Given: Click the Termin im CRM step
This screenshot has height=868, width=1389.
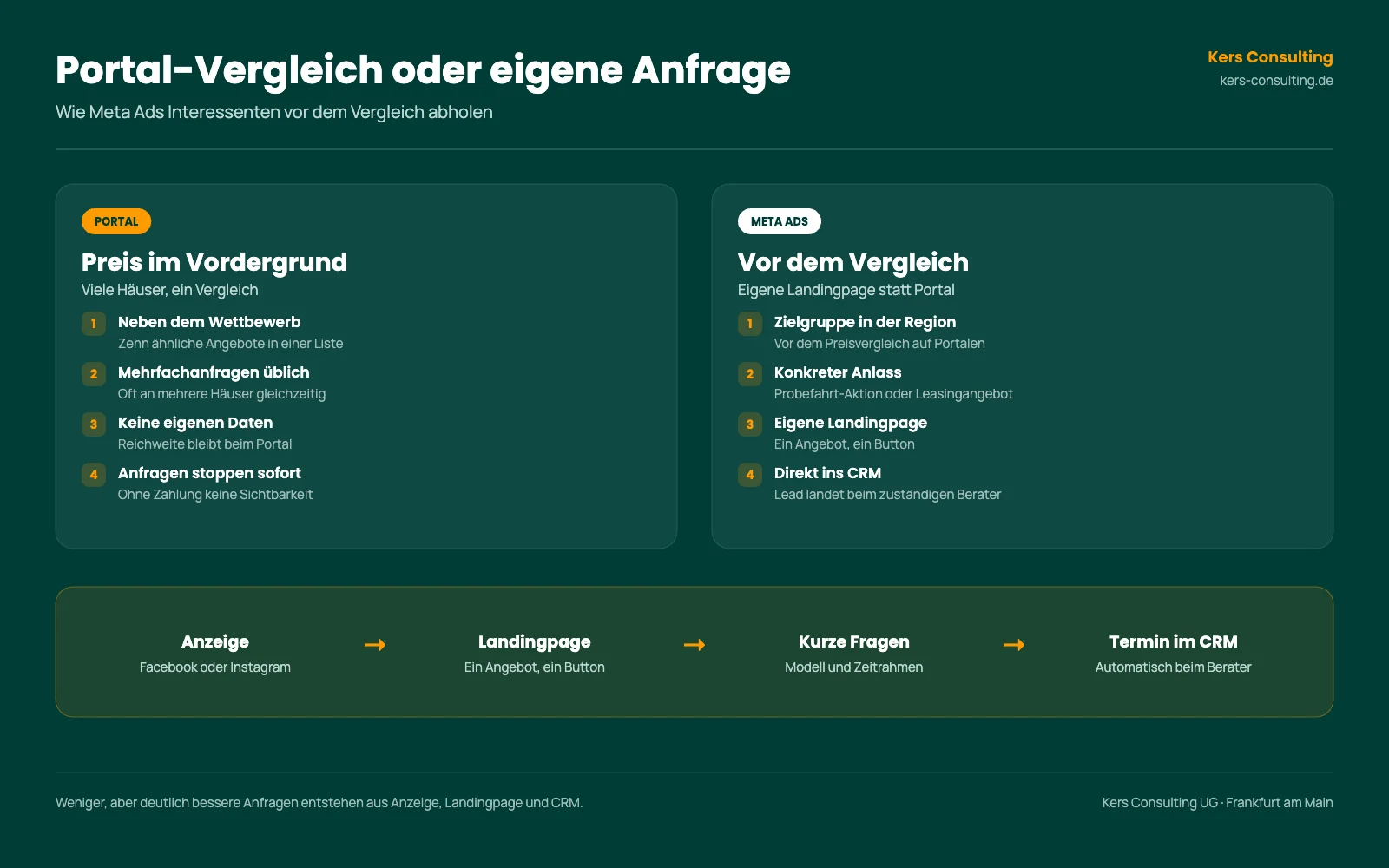Looking at the screenshot, I should tap(1174, 642).
